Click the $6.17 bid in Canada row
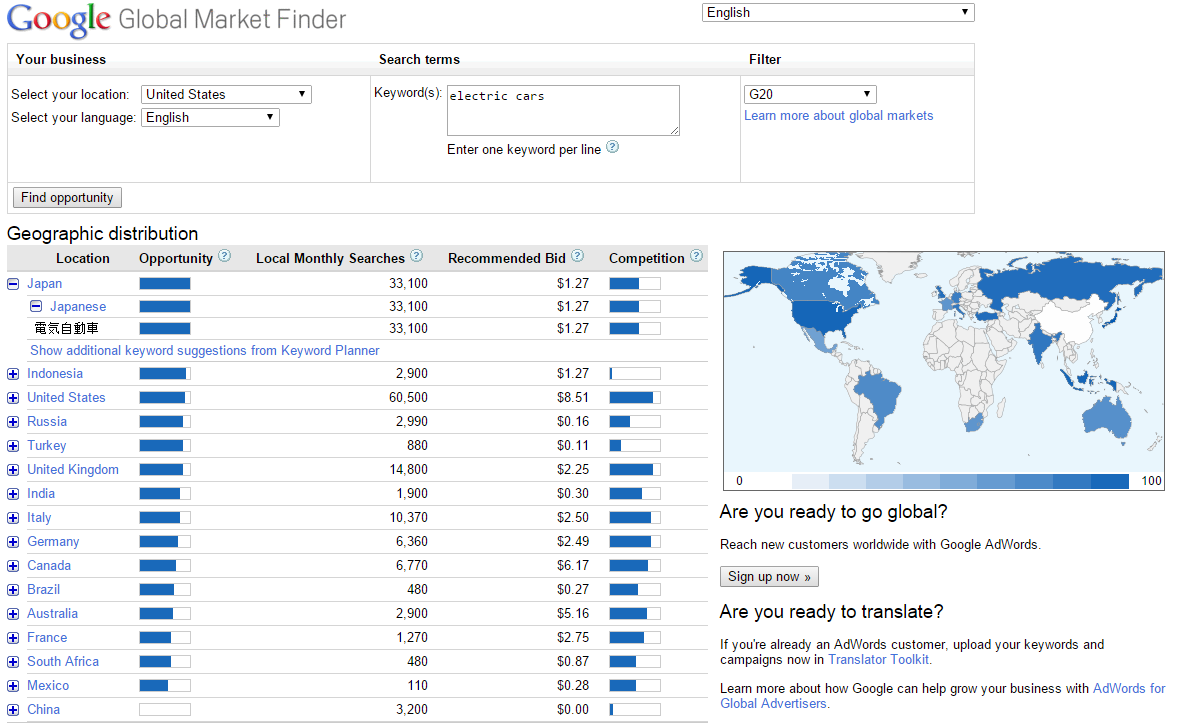Viewport: 1183px width, 723px height. click(x=573, y=565)
